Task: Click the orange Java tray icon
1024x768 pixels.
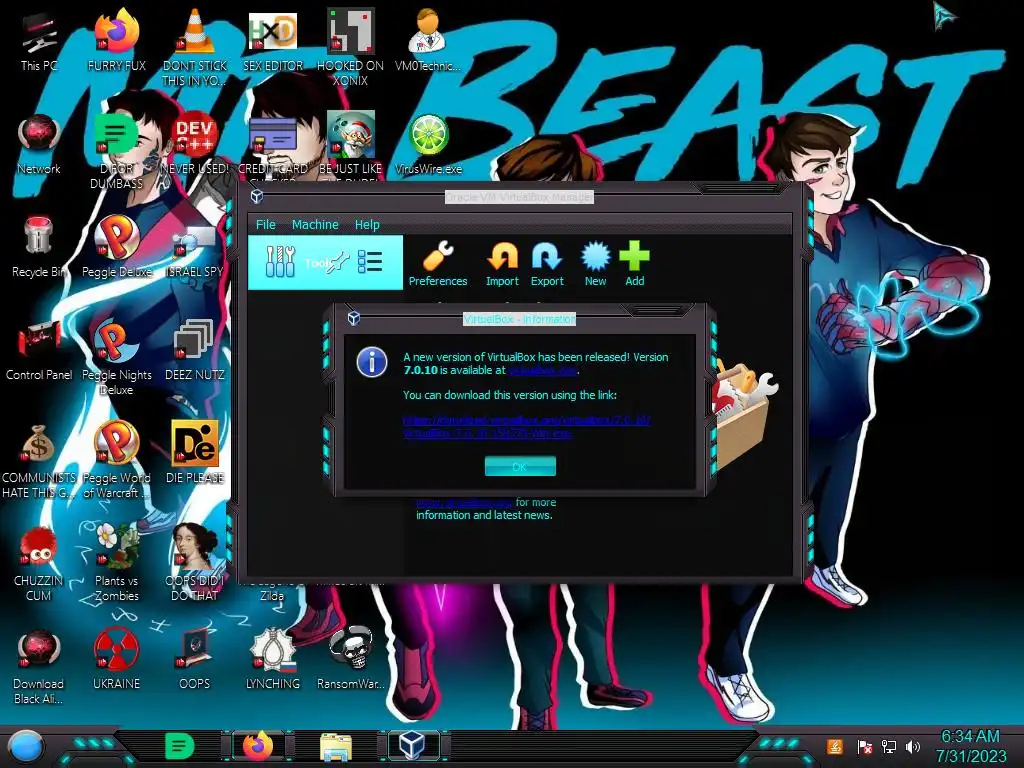Action: click(x=835, y=746)
